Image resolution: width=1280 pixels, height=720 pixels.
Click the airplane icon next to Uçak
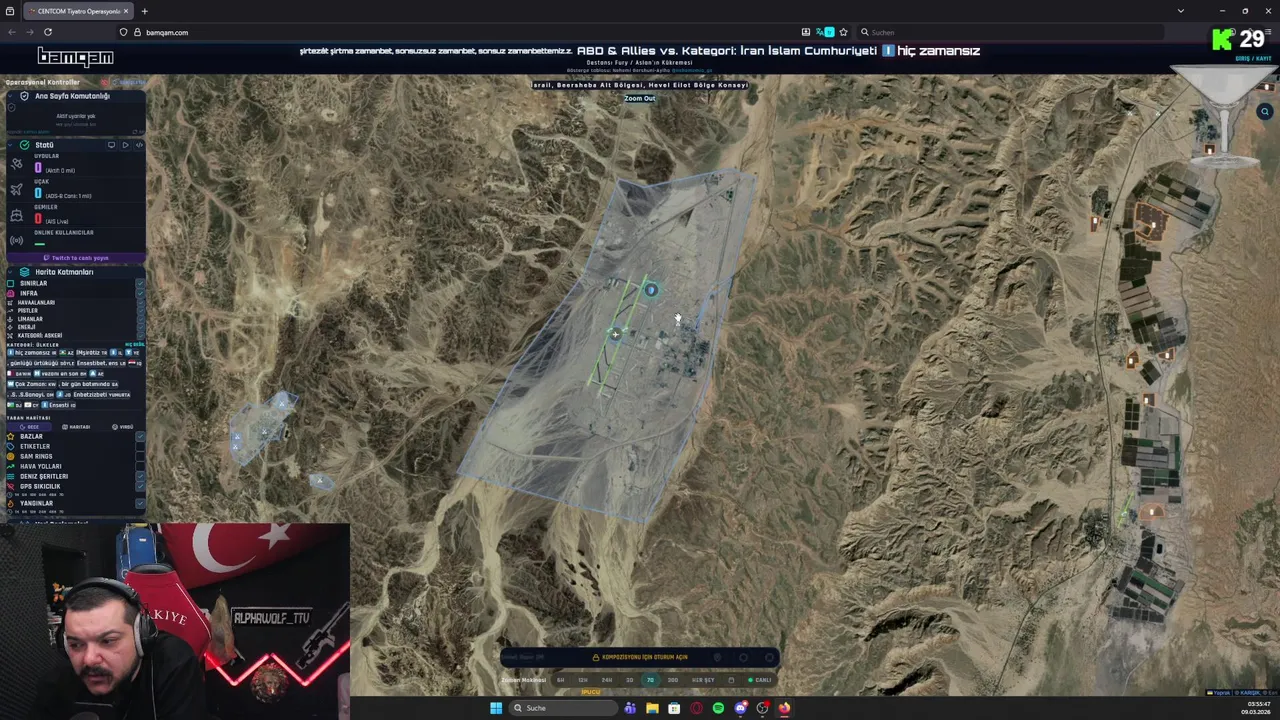[17, 189]
